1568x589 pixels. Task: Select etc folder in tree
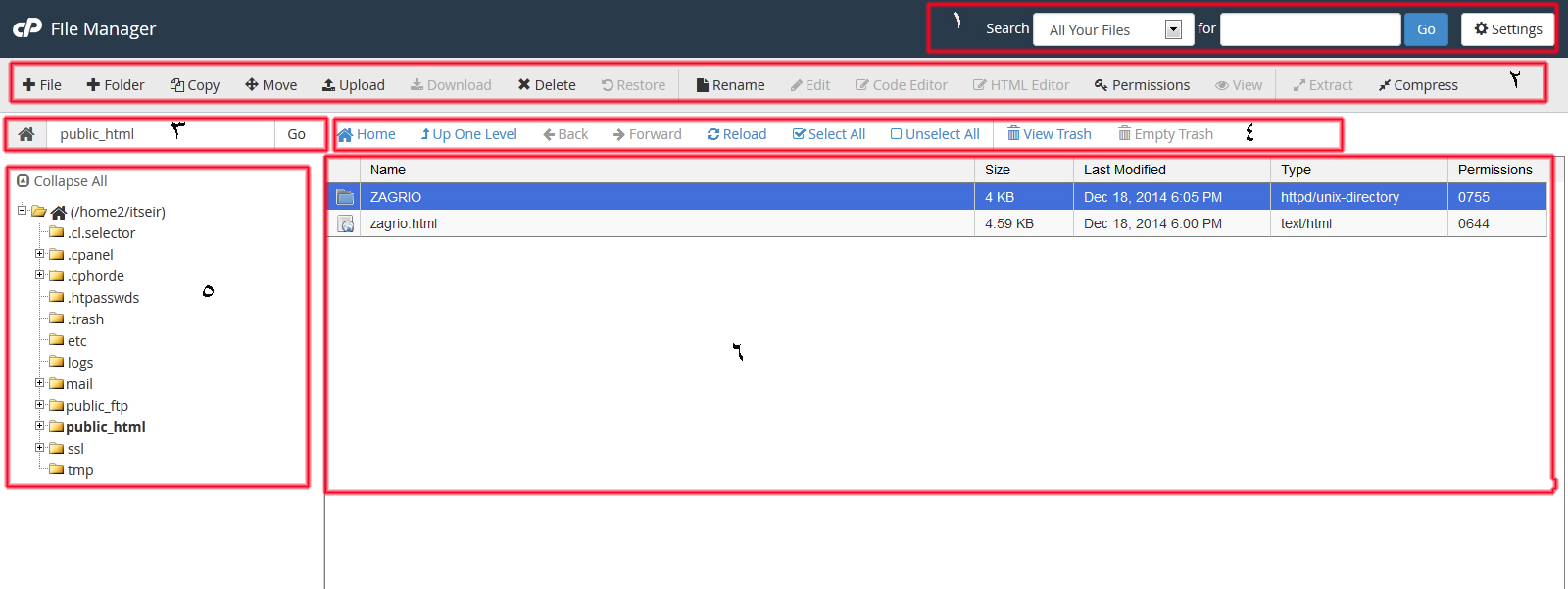(77, 341)
